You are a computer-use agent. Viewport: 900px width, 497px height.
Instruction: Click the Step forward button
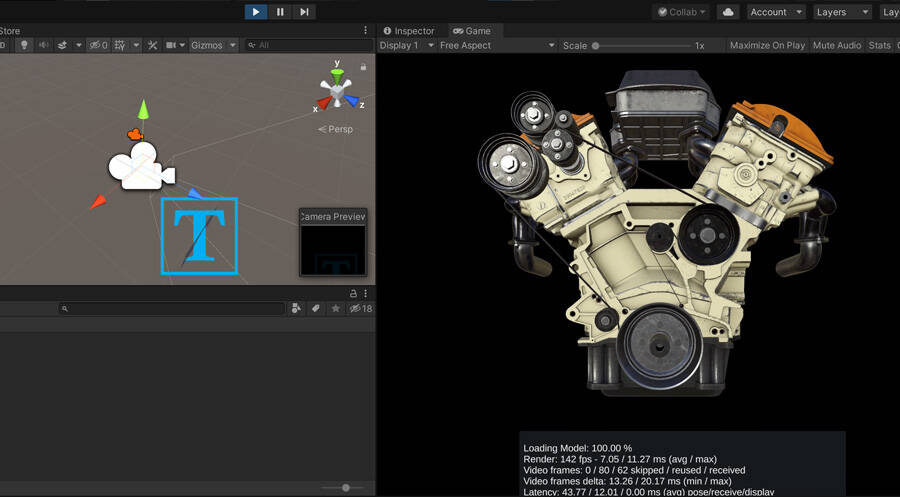[x=304, y=12]
